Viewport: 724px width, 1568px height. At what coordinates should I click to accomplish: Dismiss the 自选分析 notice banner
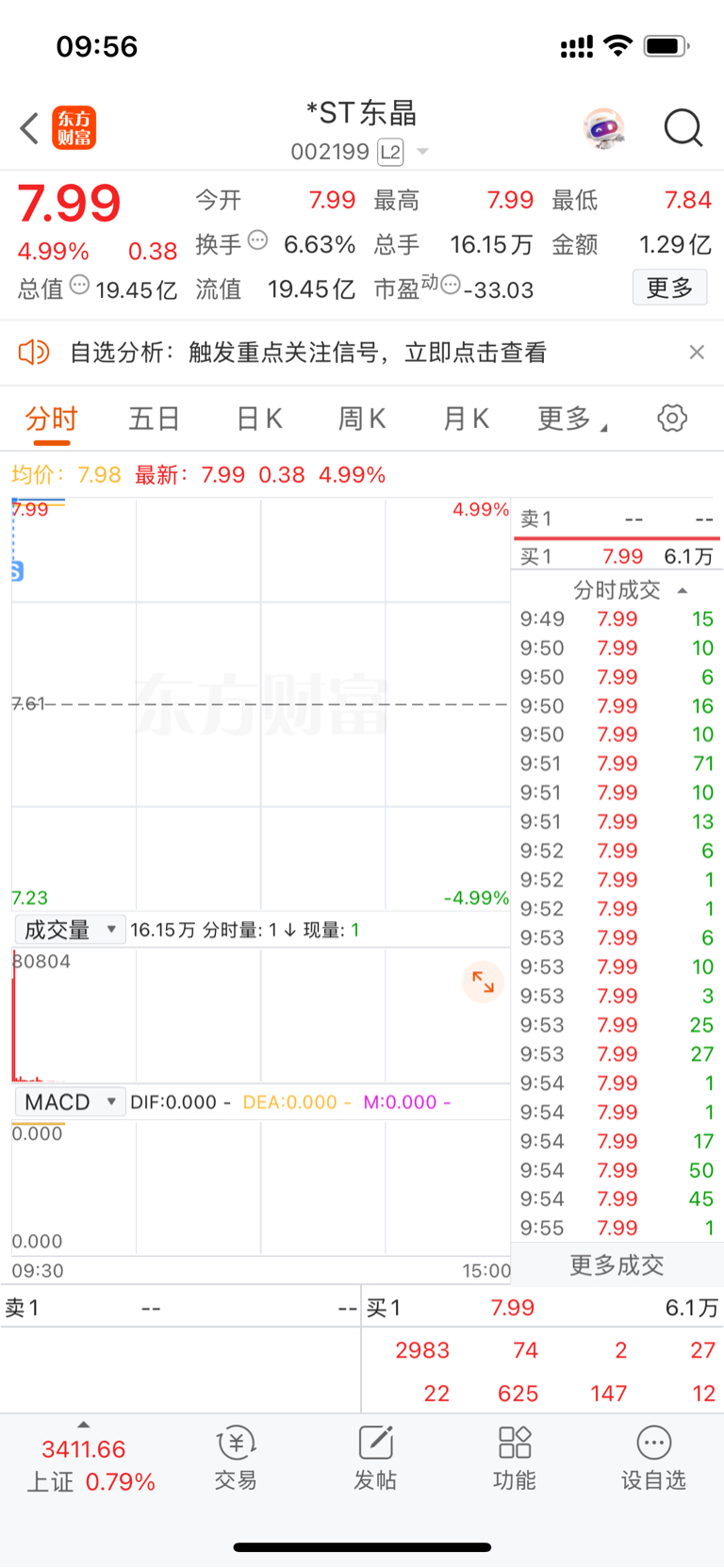coord(697,352)
